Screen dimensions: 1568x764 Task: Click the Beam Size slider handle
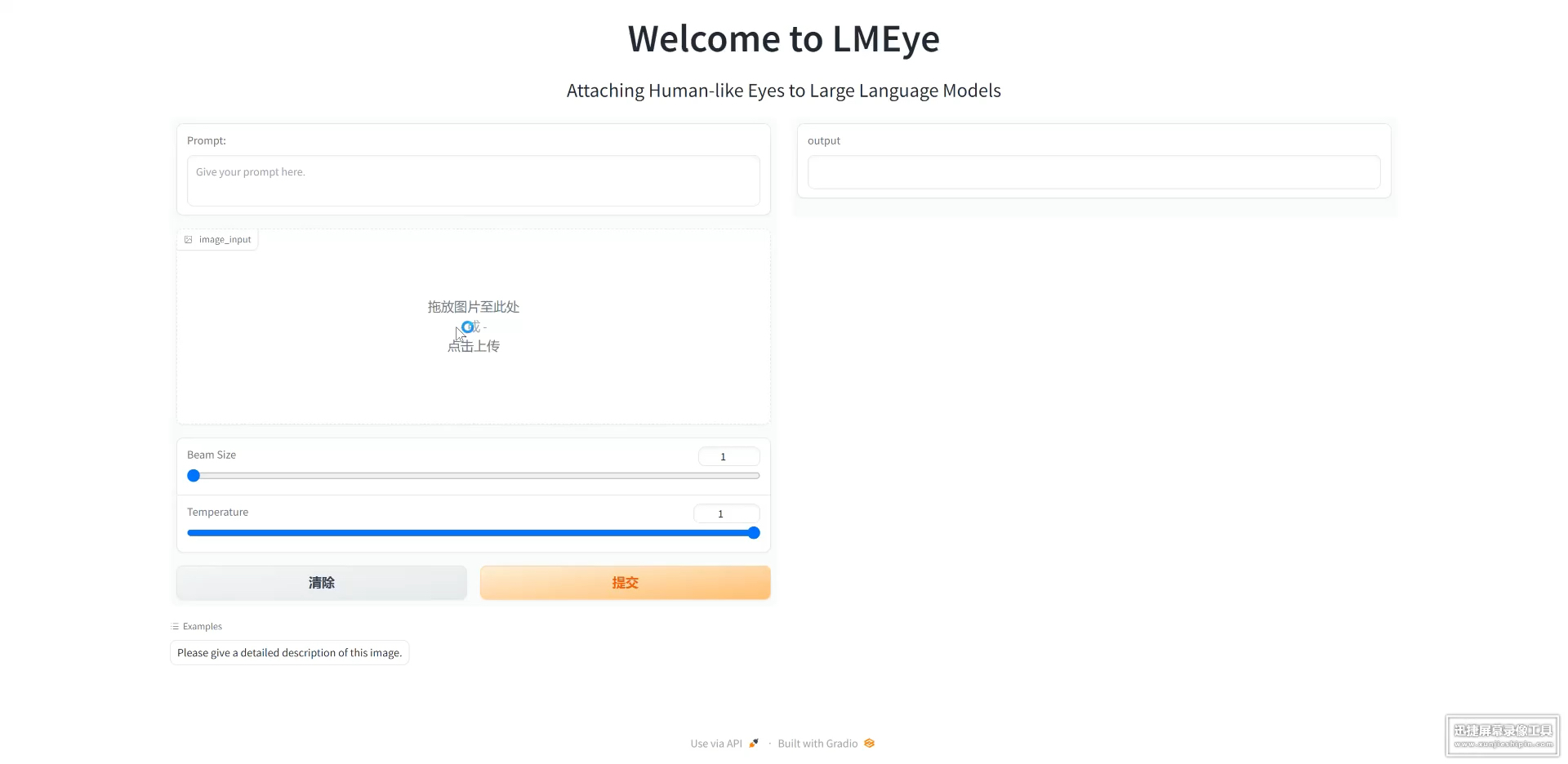pos(194,476)
